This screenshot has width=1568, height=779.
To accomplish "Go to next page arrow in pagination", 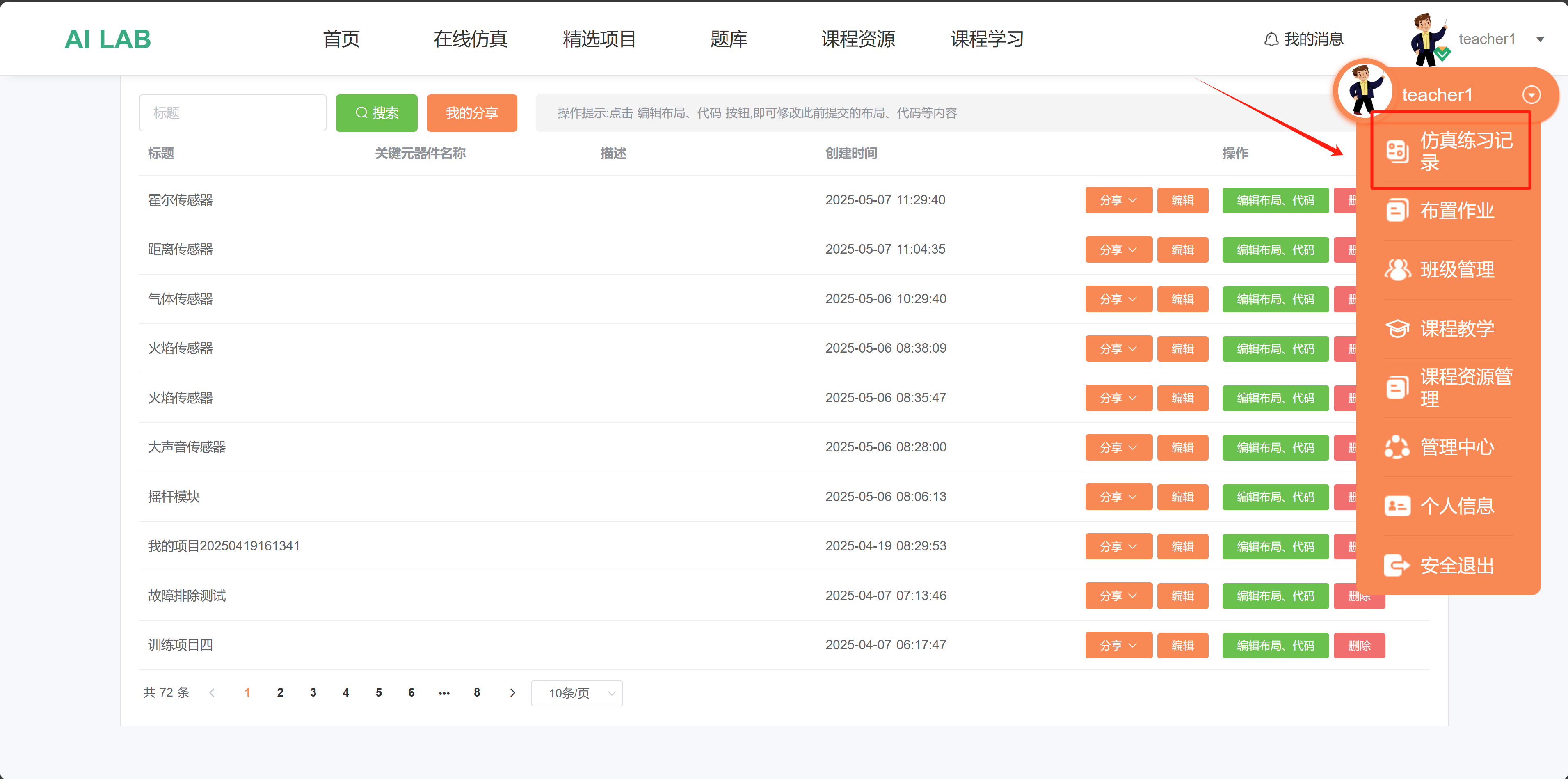I will coord(512,693).
